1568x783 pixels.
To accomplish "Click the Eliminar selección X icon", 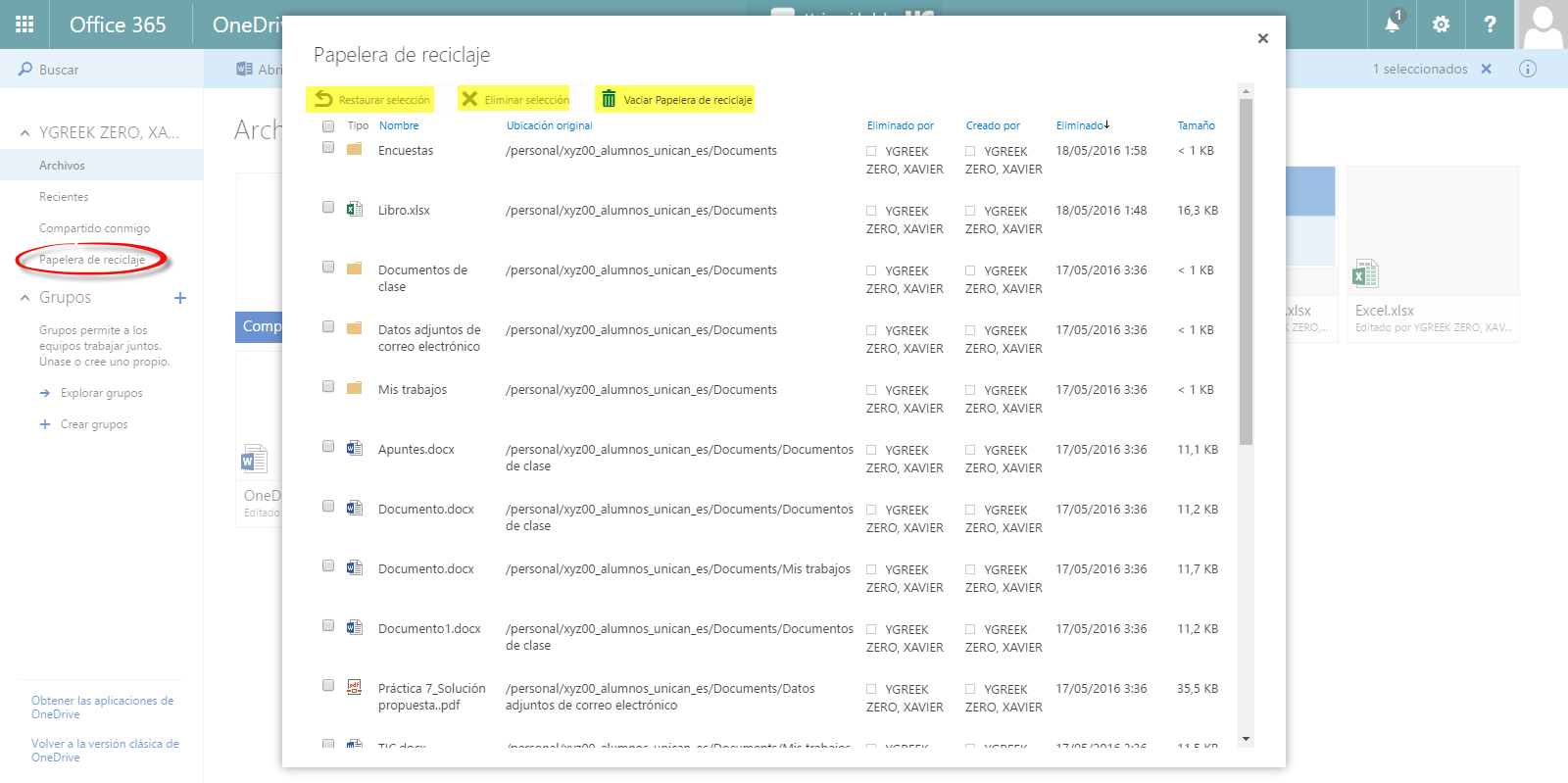I will (x=469, y=99).
